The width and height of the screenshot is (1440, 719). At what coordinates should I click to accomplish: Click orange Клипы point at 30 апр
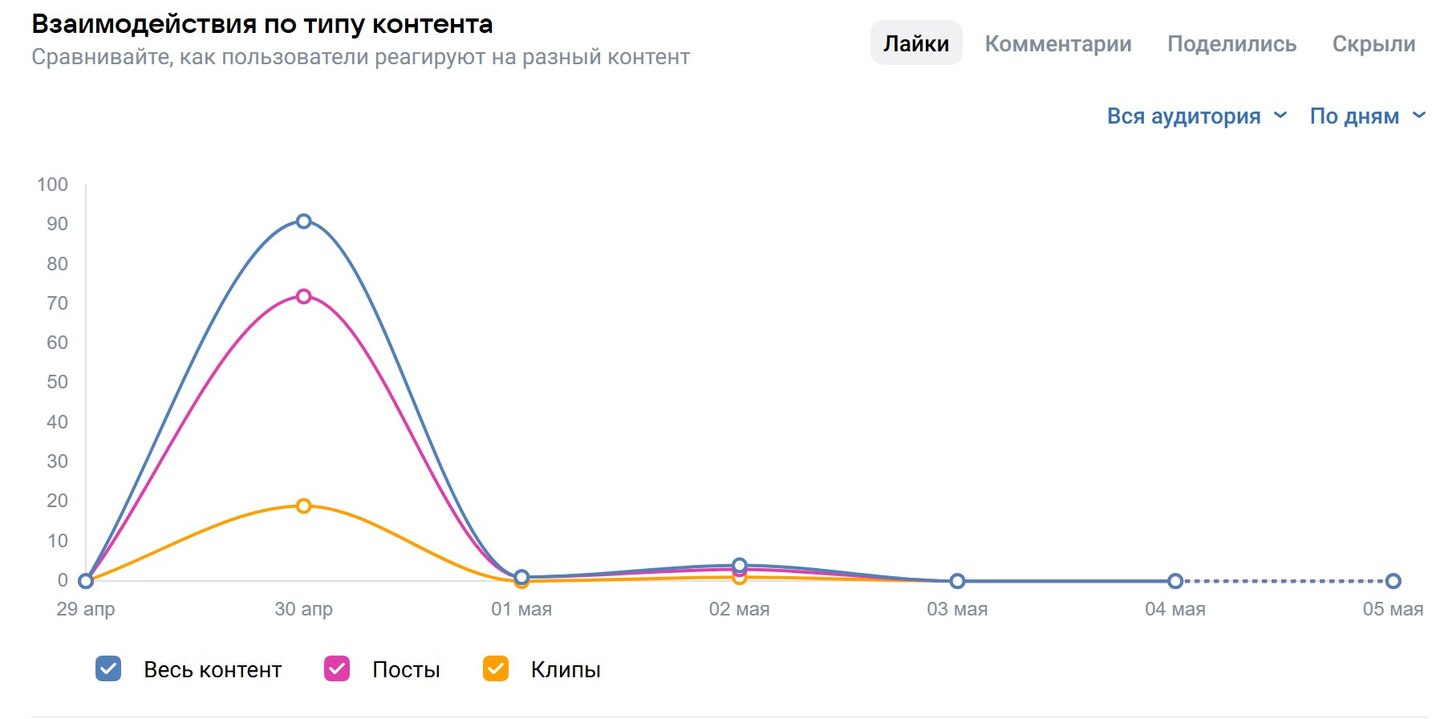tap(304, 506)
